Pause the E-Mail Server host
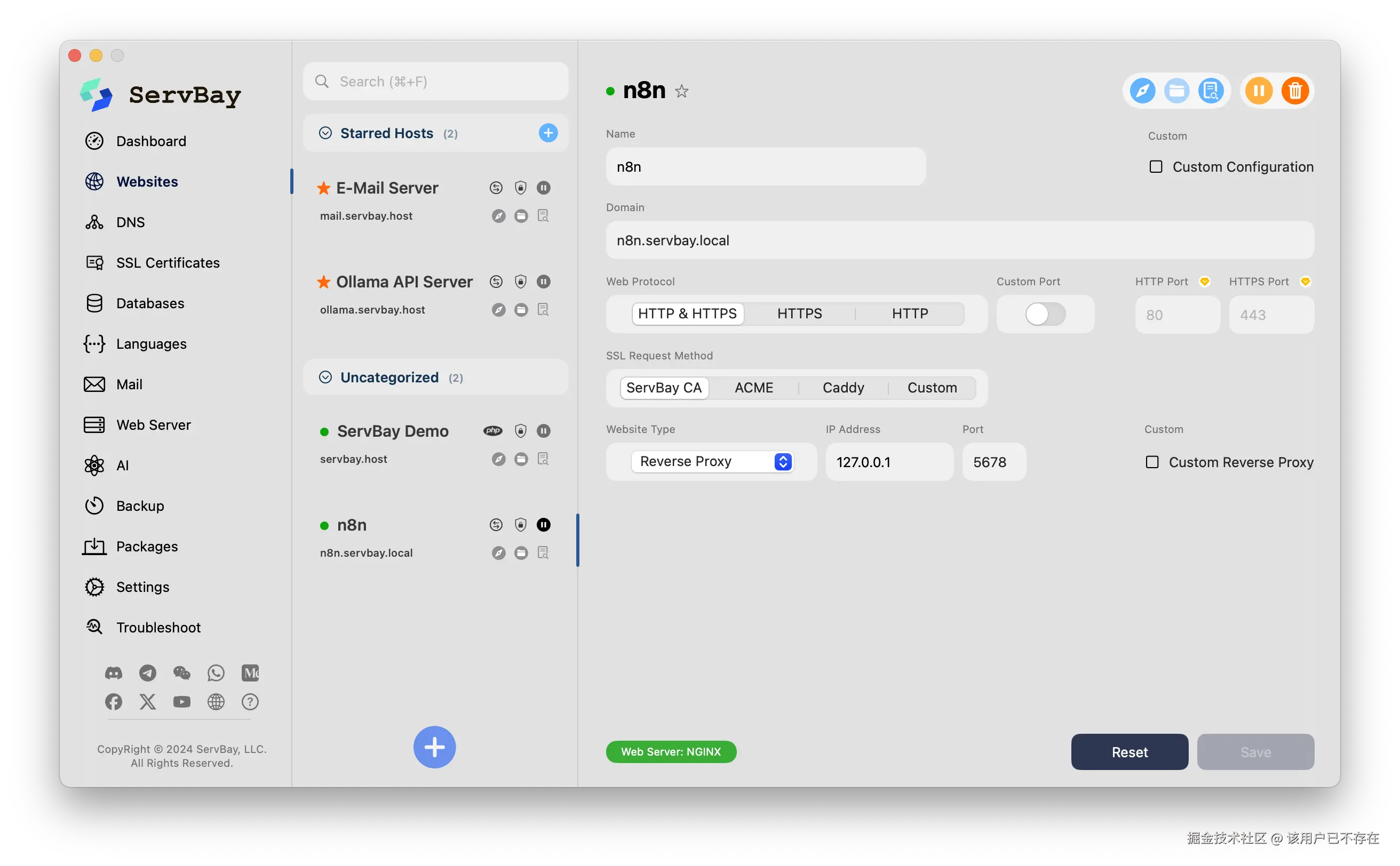Screen dimensions: 1400x866 click(x=543, y=188)
